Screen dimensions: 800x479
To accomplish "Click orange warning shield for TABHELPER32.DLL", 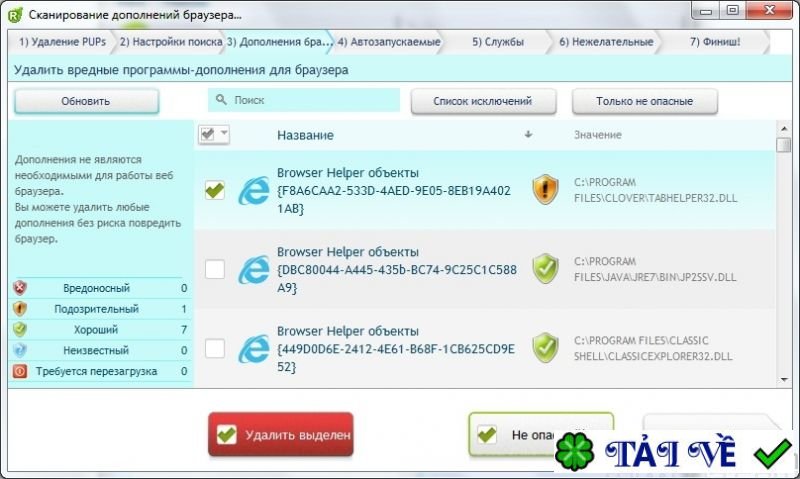I will [x=545, y=189].
